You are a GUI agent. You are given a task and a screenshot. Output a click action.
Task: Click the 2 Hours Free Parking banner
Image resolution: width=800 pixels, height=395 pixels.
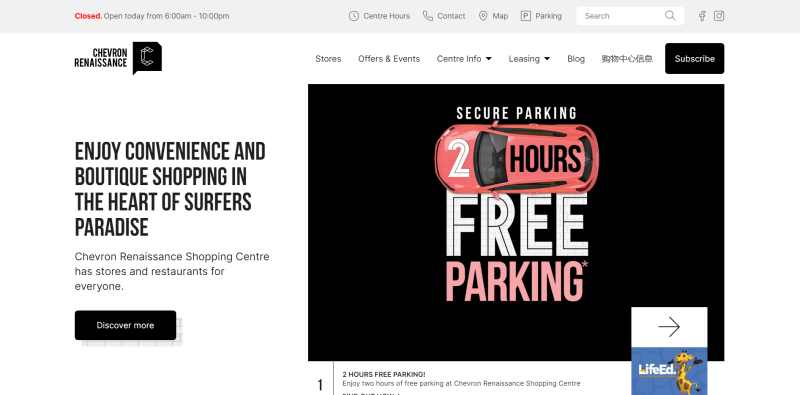tap(516, 222)
